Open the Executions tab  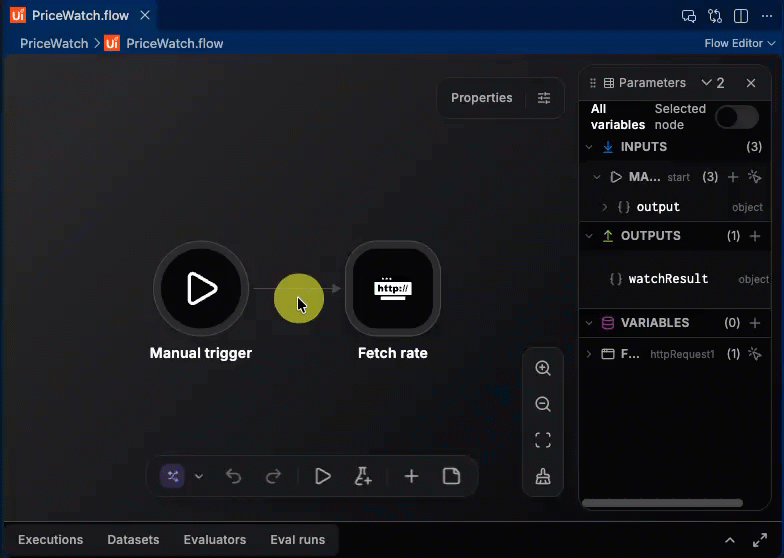pyautogui.click(x=50, y=540)
